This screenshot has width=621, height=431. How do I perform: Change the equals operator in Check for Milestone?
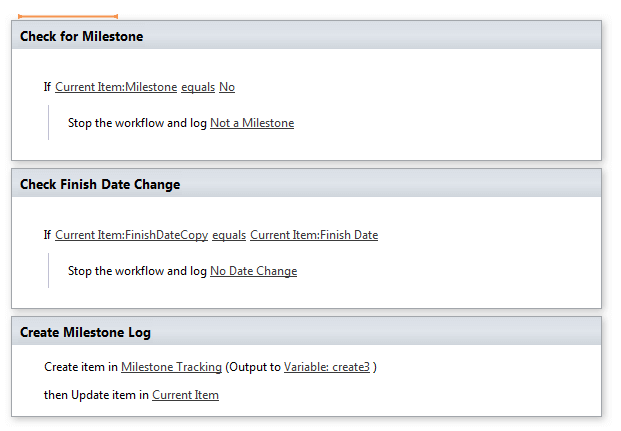pos(197,87)
